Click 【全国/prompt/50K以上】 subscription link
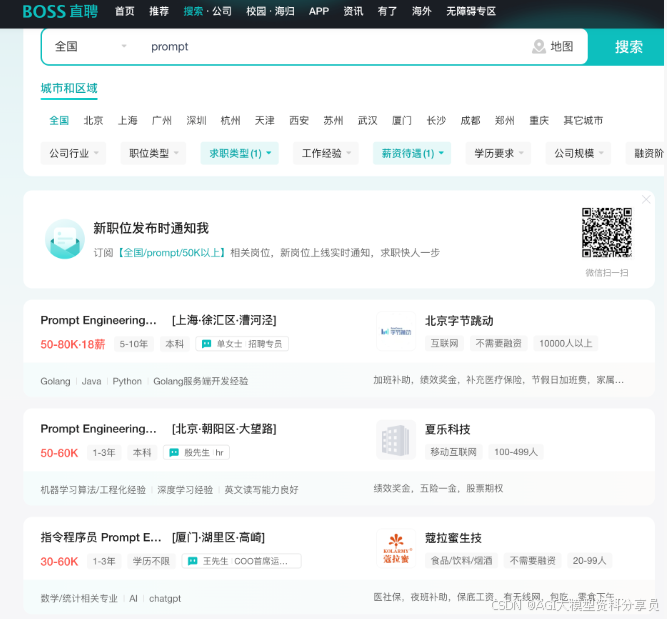The height and width of the screenshot is (619, 667). (171, 253)
